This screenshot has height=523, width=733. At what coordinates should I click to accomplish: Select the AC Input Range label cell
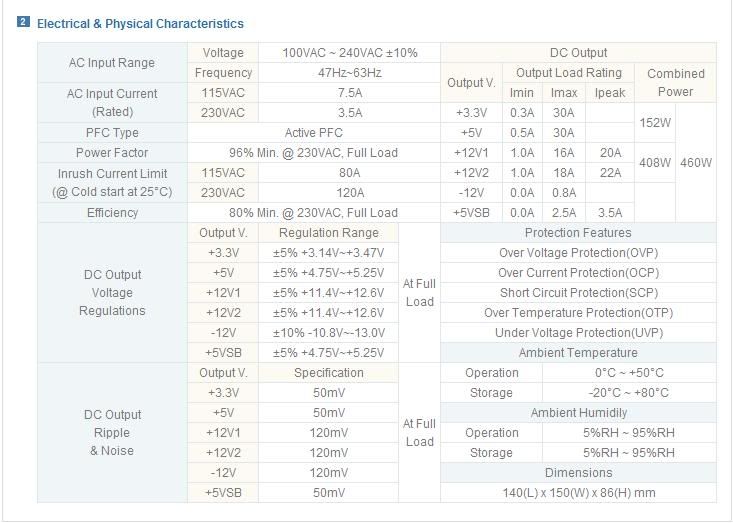[112, 63]
